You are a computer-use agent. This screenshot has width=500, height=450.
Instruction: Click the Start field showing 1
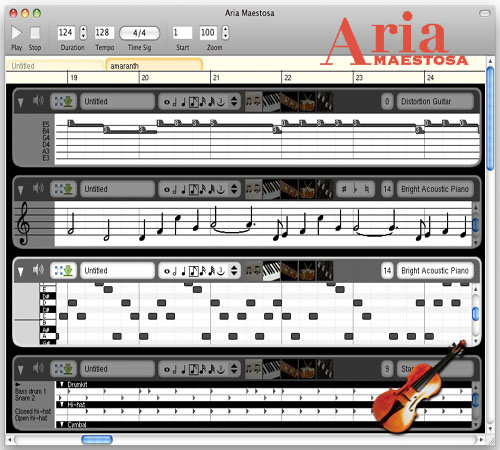tap(182, 32)
